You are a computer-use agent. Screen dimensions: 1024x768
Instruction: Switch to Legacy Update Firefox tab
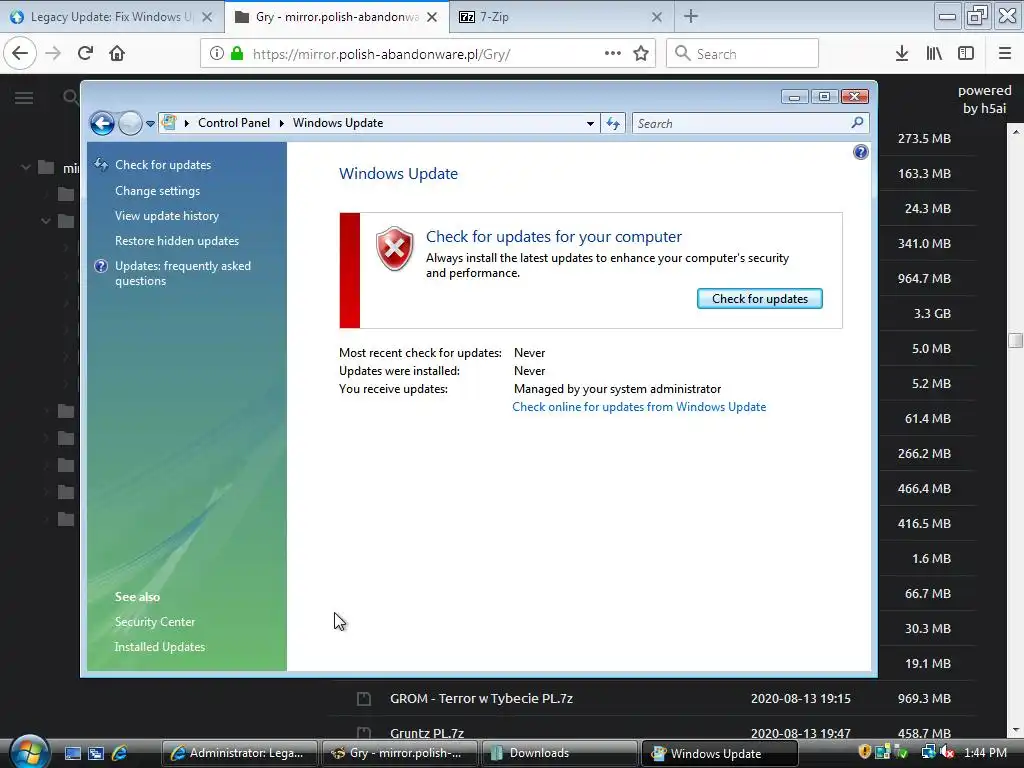click(112, 17)
